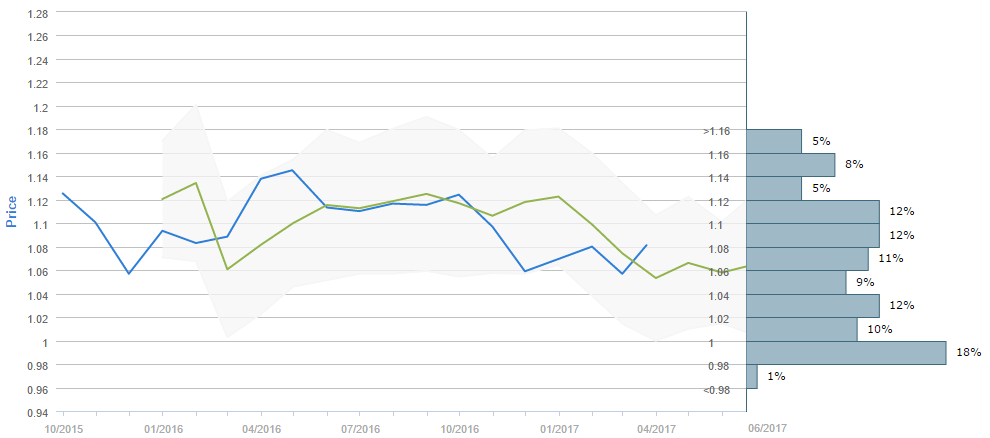Select the 07/2016 x-axis date label
Viewport: 990px width, 438px height.
click(x=360, y=428)
